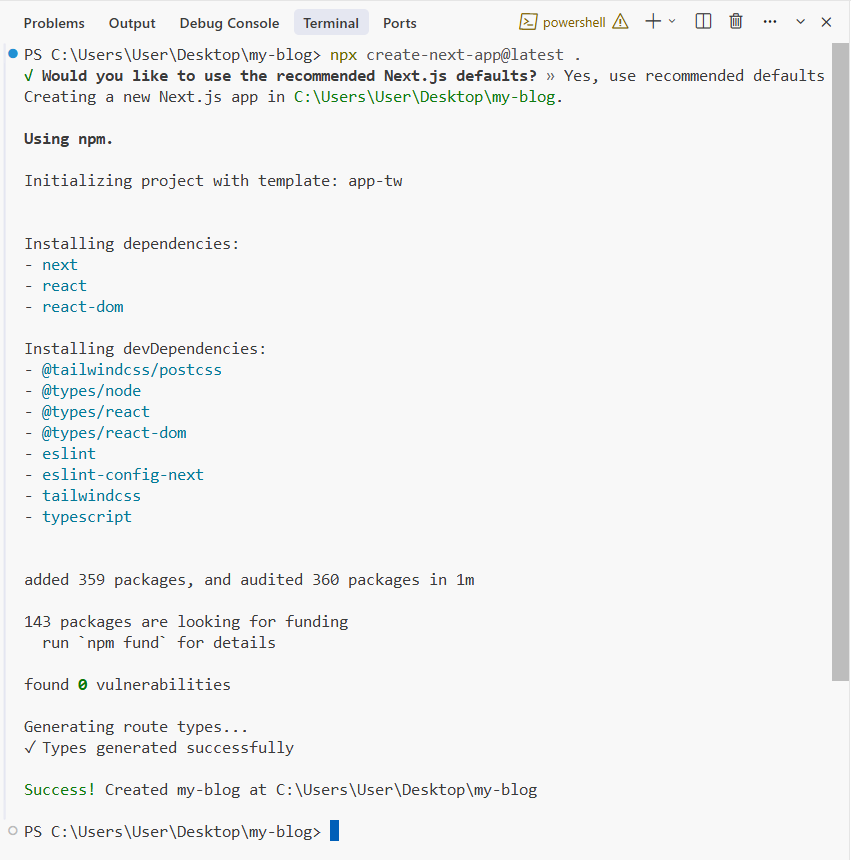851x860 pixels.
Task: Click the terminal vertical scrollbar
Action: [840, 360]
